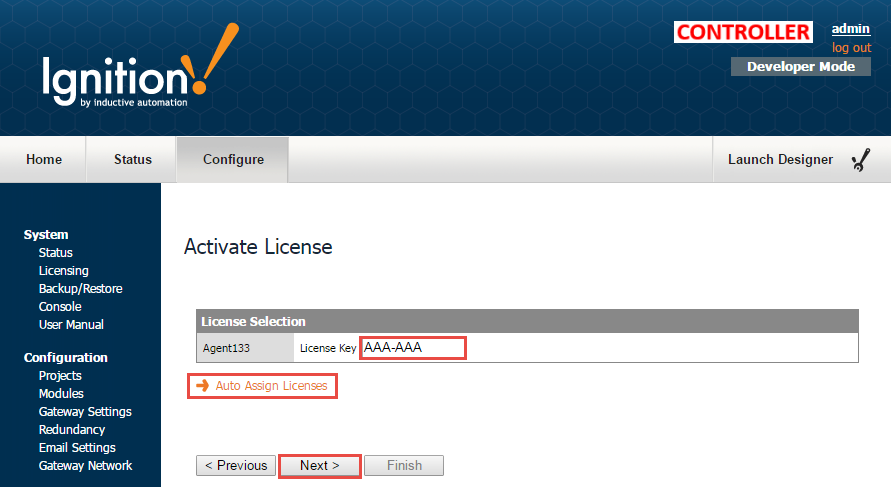
Task: Click the disabled Finish button
Action: (404, 465)
